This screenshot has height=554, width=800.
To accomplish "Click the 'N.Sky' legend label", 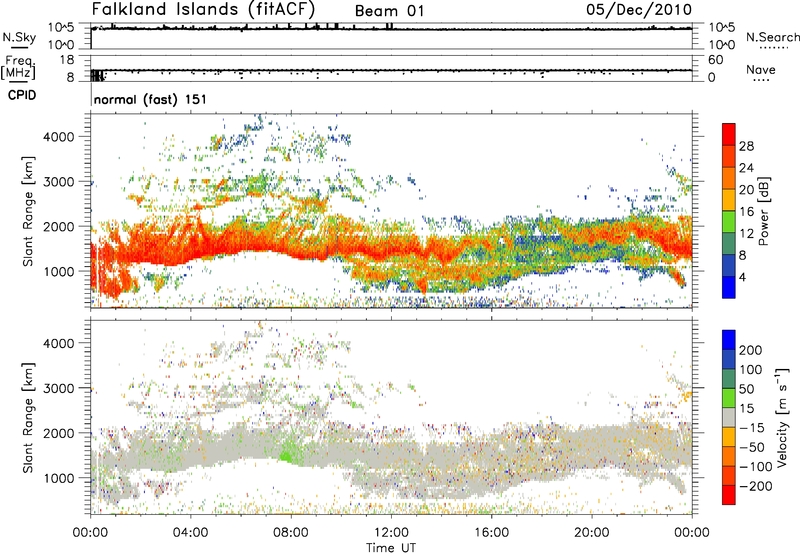I will [x=19, y=37].
